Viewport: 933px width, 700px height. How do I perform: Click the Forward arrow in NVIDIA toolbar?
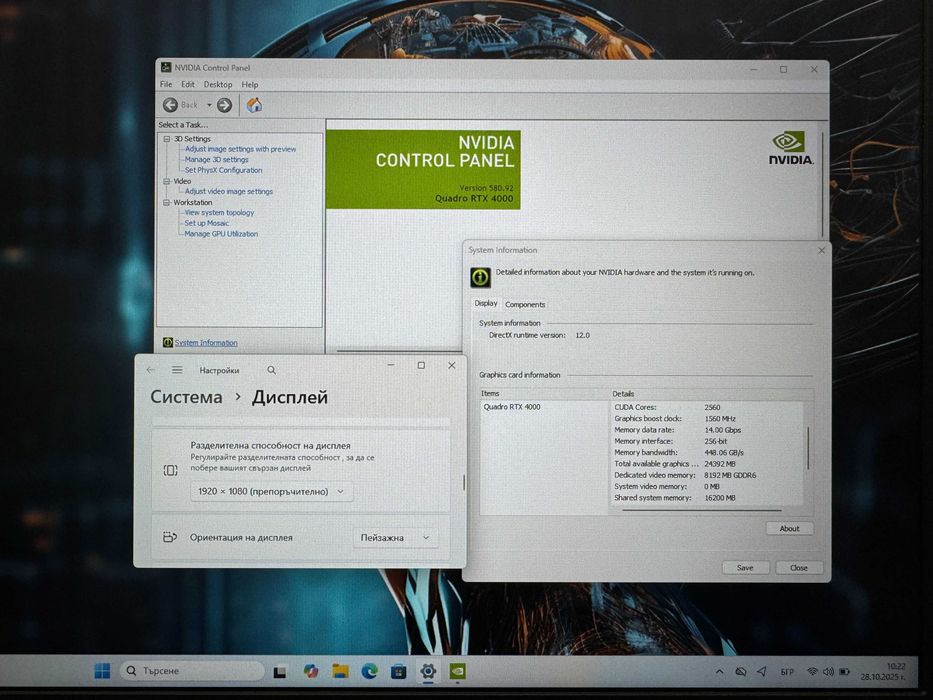[x=224, y=105]
